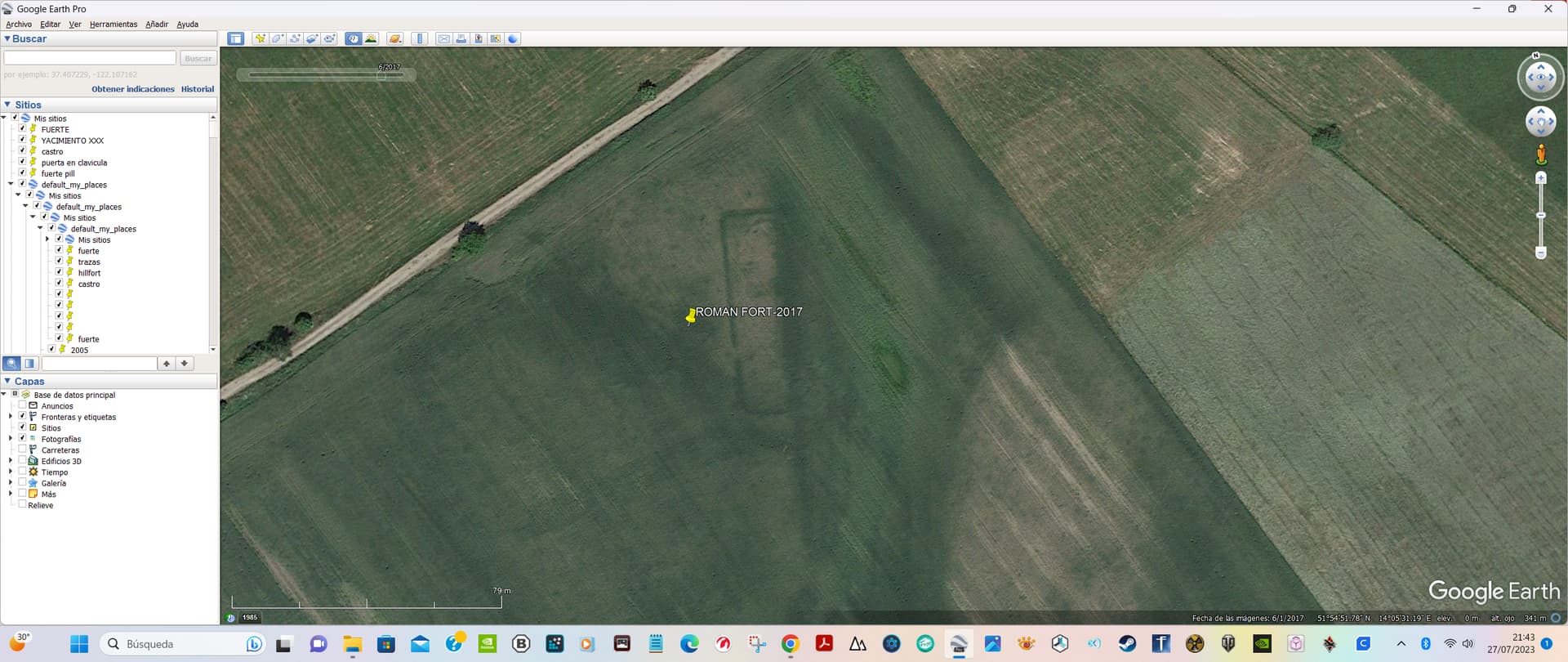
Task: Open the Añadir menu
Action: [x=156, y=25]
